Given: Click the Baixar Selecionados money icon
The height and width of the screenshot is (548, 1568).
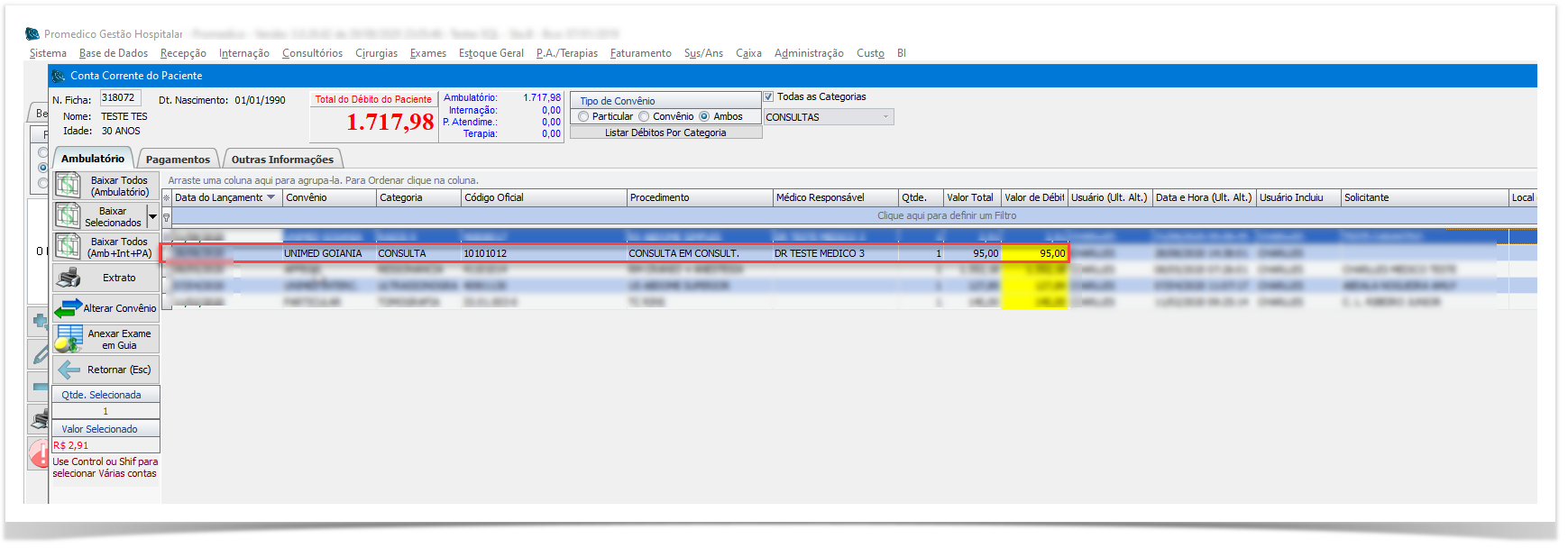Looking at the screenshot, I should point(69,216).
